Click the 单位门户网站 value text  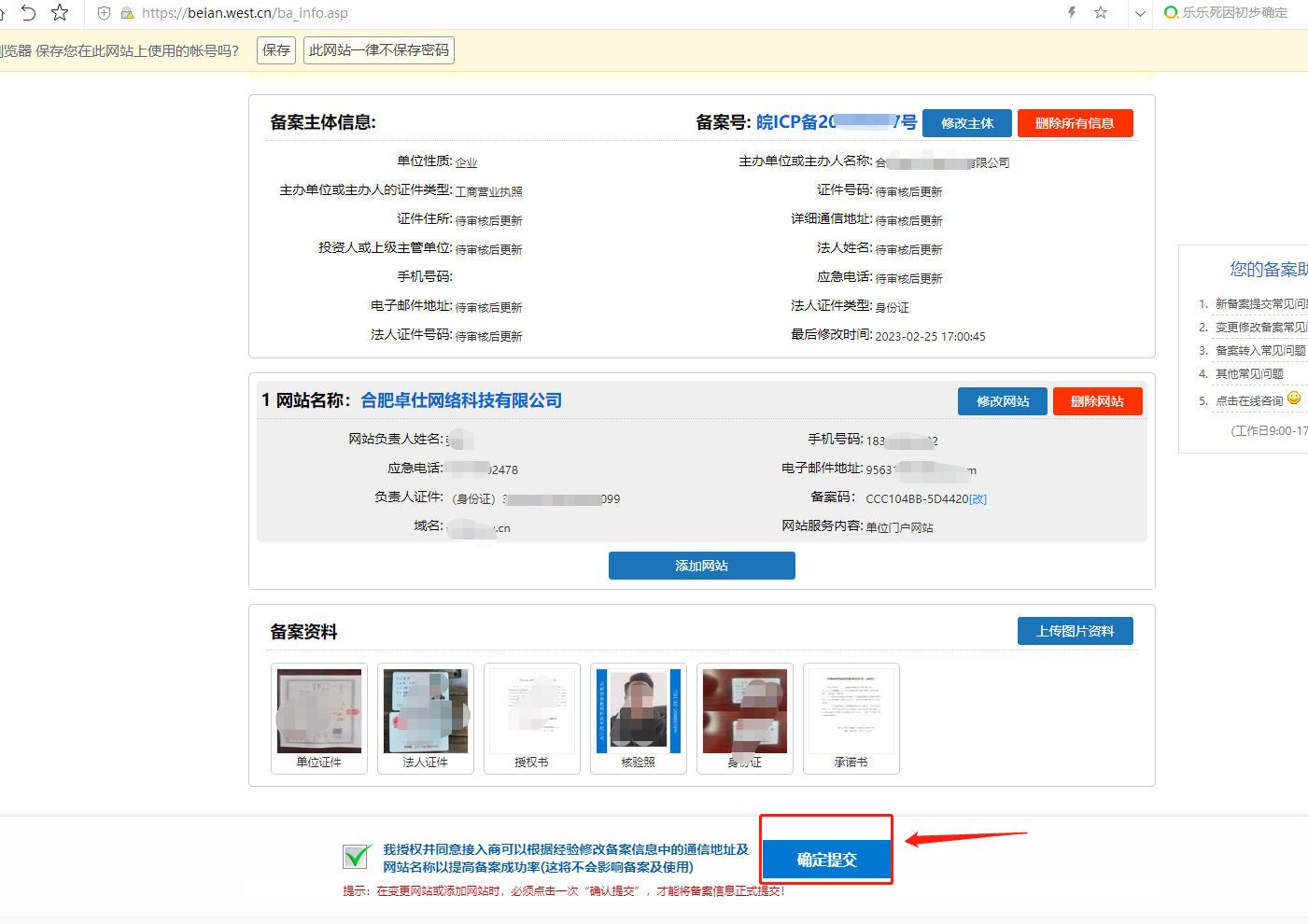click(899, 528)
